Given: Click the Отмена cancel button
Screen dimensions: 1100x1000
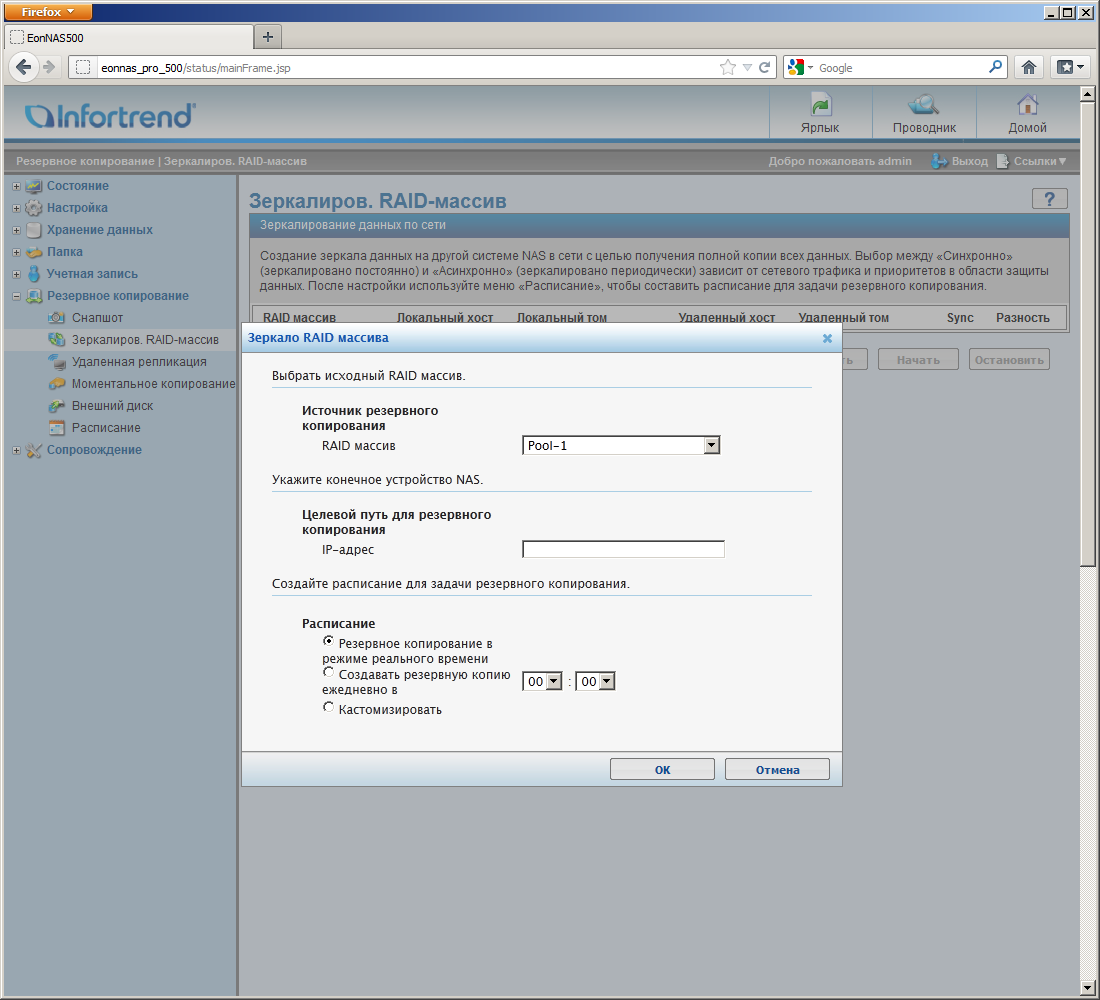Looking at the screenshot, I should point(777,770).
